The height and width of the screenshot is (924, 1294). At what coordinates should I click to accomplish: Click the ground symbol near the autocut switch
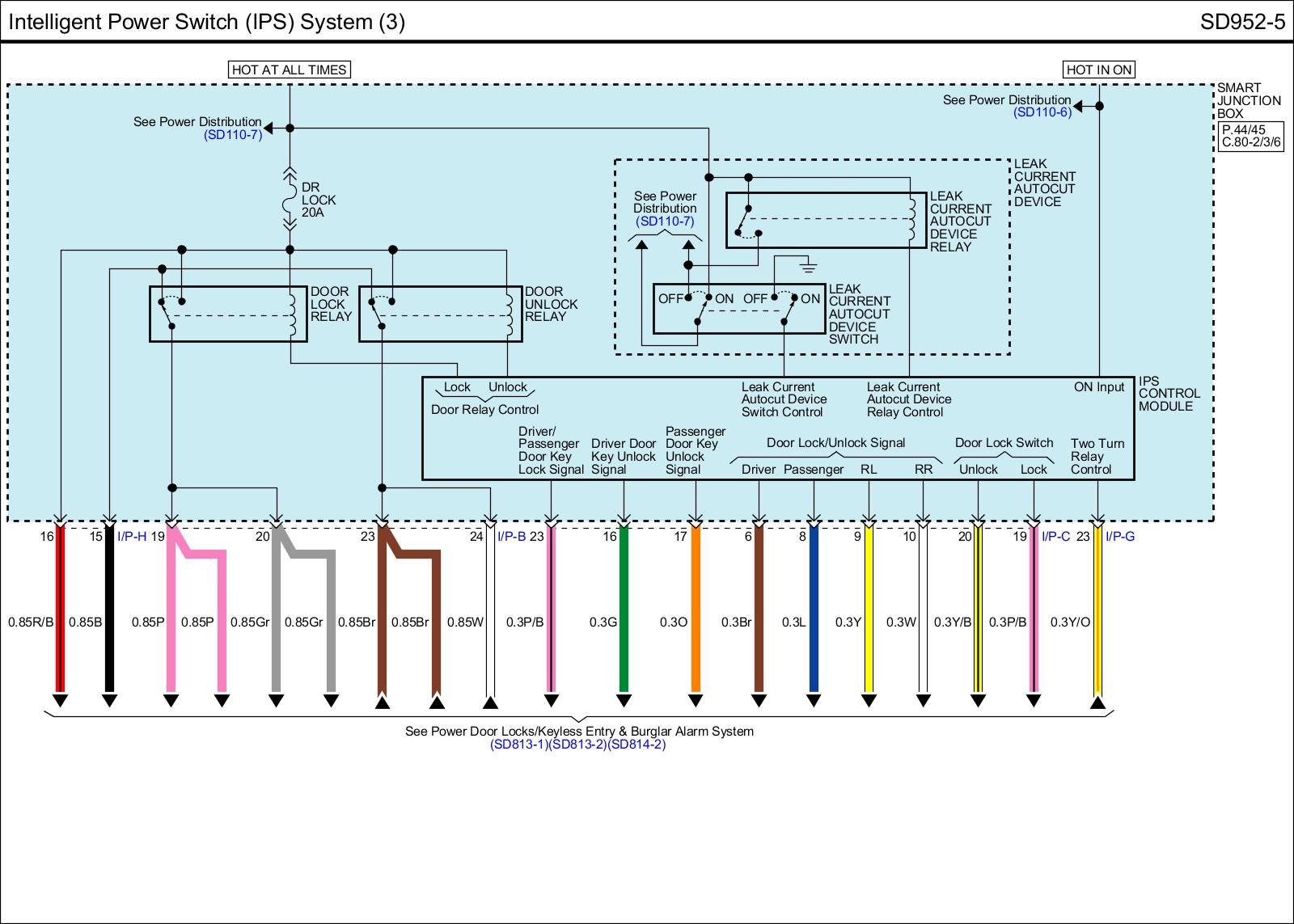(807, 265)
